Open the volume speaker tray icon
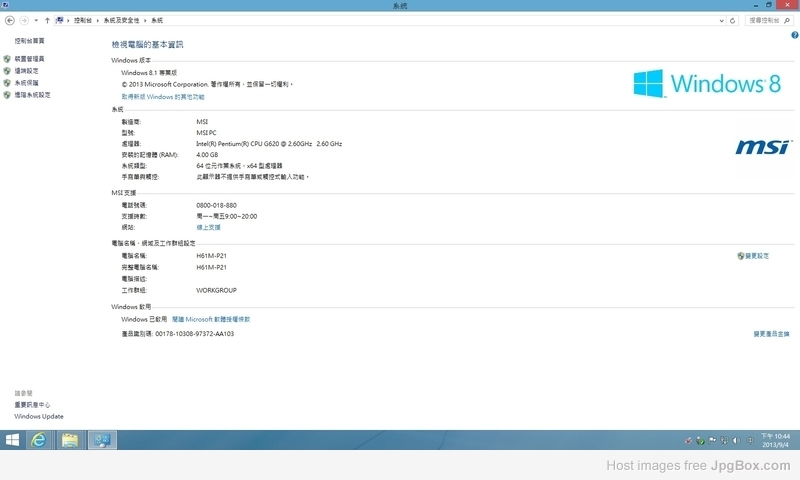The height and width of the screenshot is (480, 800). [x=737, y=440]
